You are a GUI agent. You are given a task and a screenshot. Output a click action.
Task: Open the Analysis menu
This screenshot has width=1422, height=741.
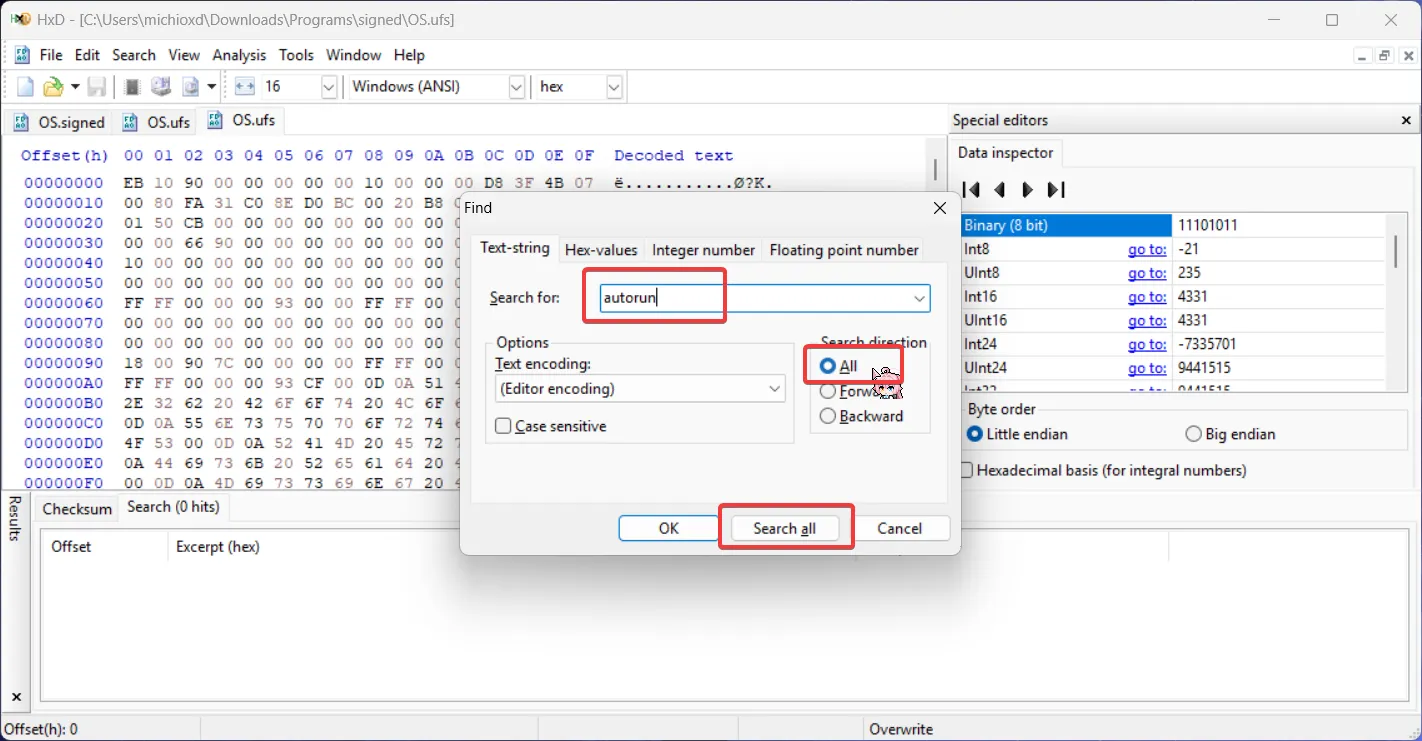click(x=239, y=55)
